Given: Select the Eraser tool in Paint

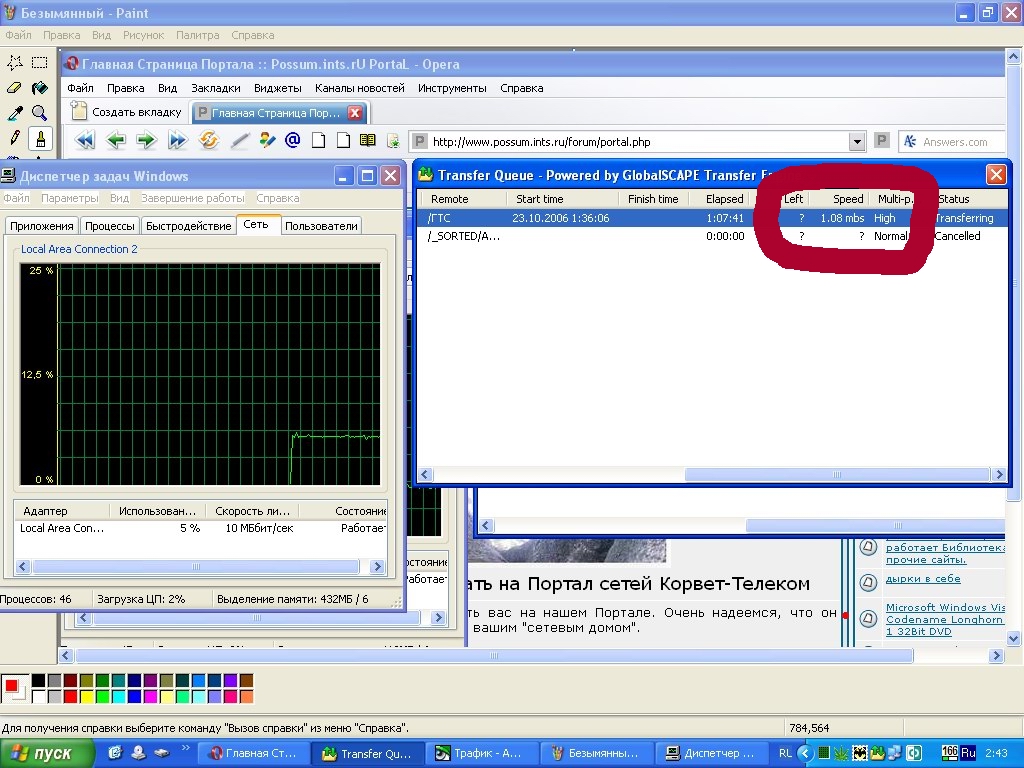Looking at the screenshot, I should coord(15,88).
